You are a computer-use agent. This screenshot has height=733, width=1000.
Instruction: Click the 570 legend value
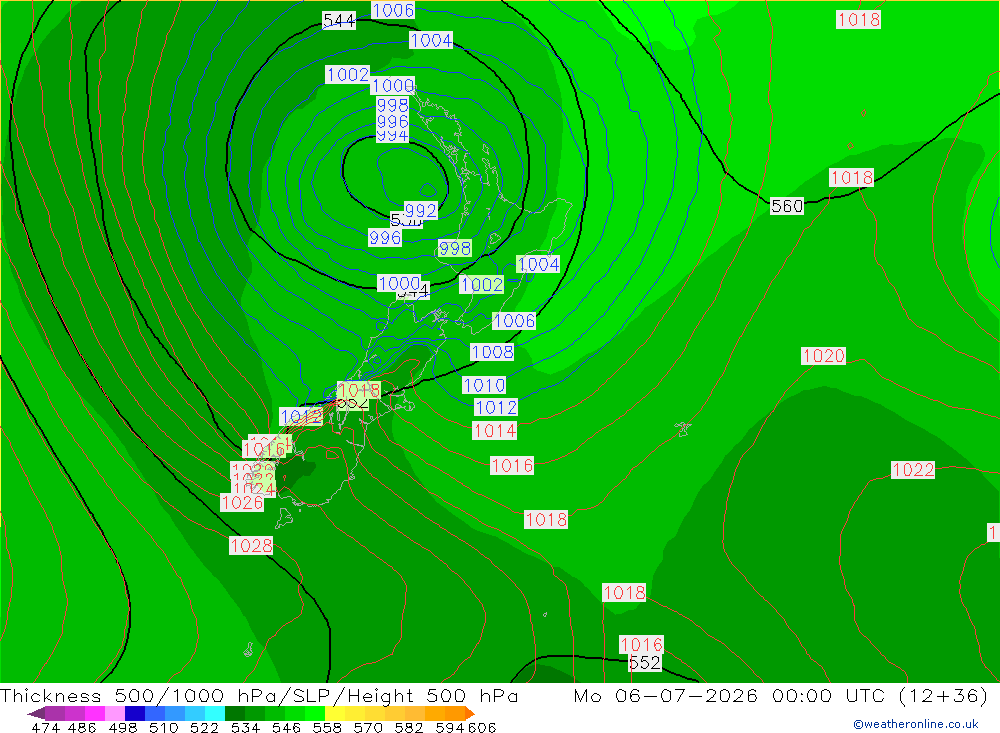pos(367,728)
